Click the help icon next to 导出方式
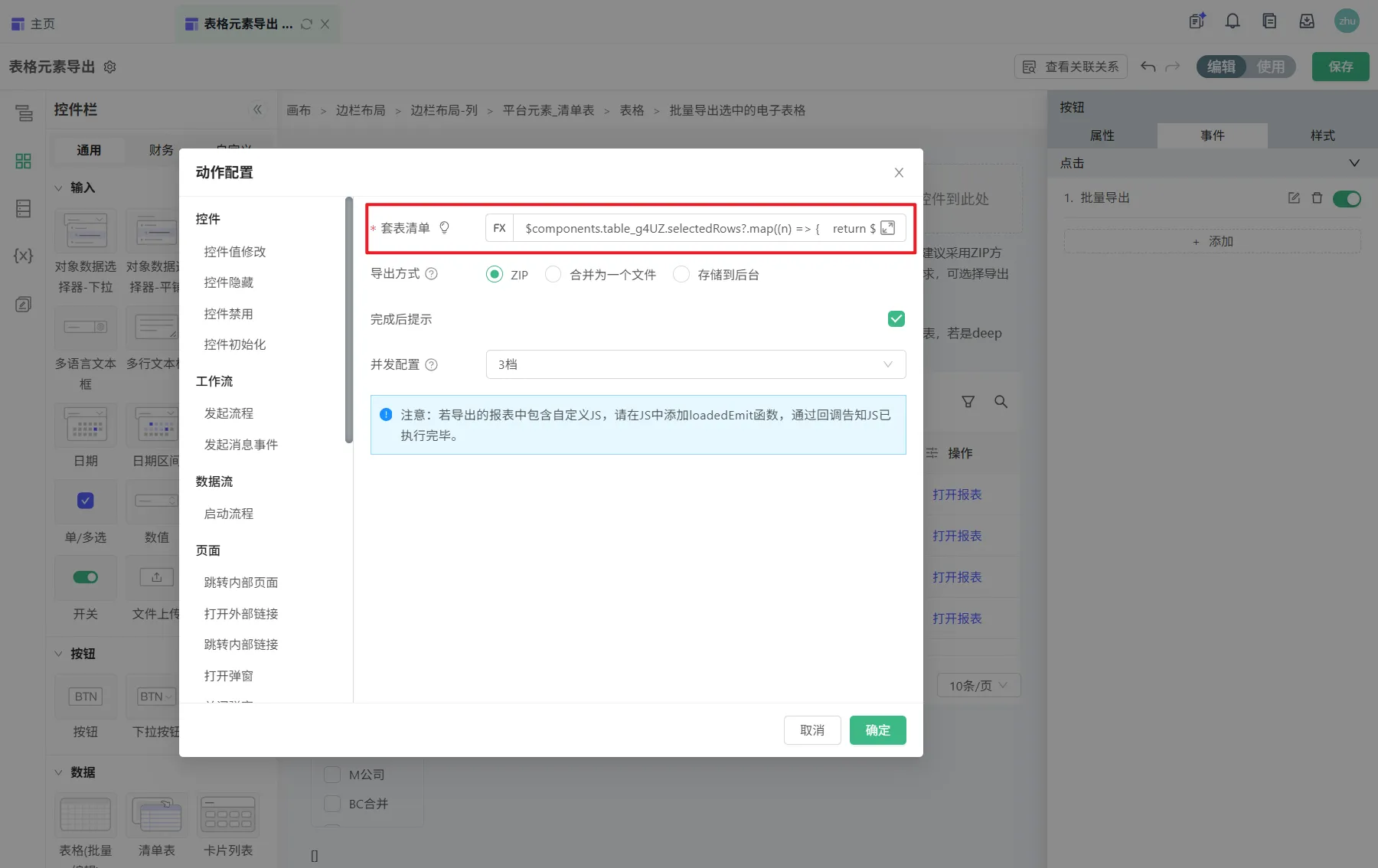This screenshot has width=1378, height=868. [x=432, y=274]
